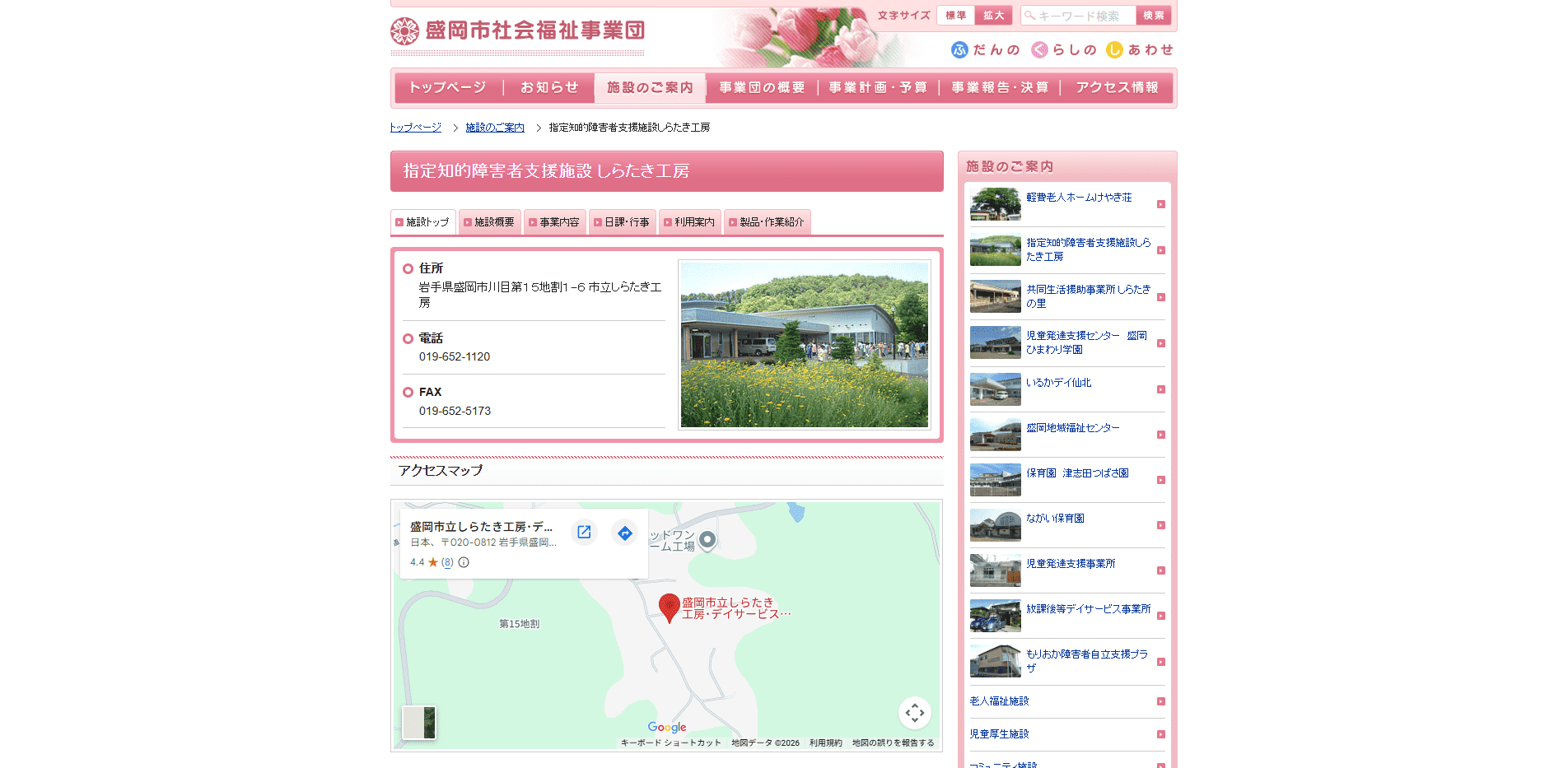Click the blue directions icon on the map
Viewport: 1568px width, 768px height.
point(625,533)
